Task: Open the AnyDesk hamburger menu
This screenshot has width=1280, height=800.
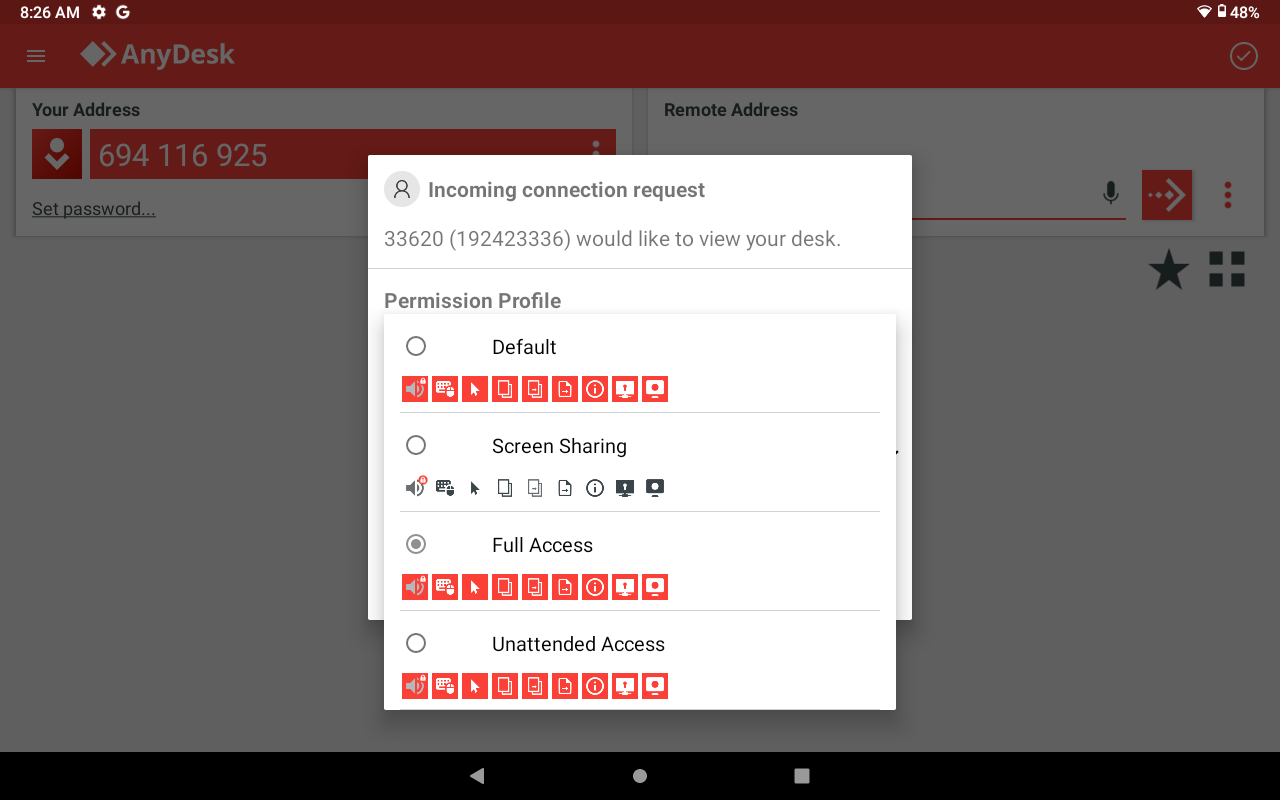Action: tap(36, 56)
